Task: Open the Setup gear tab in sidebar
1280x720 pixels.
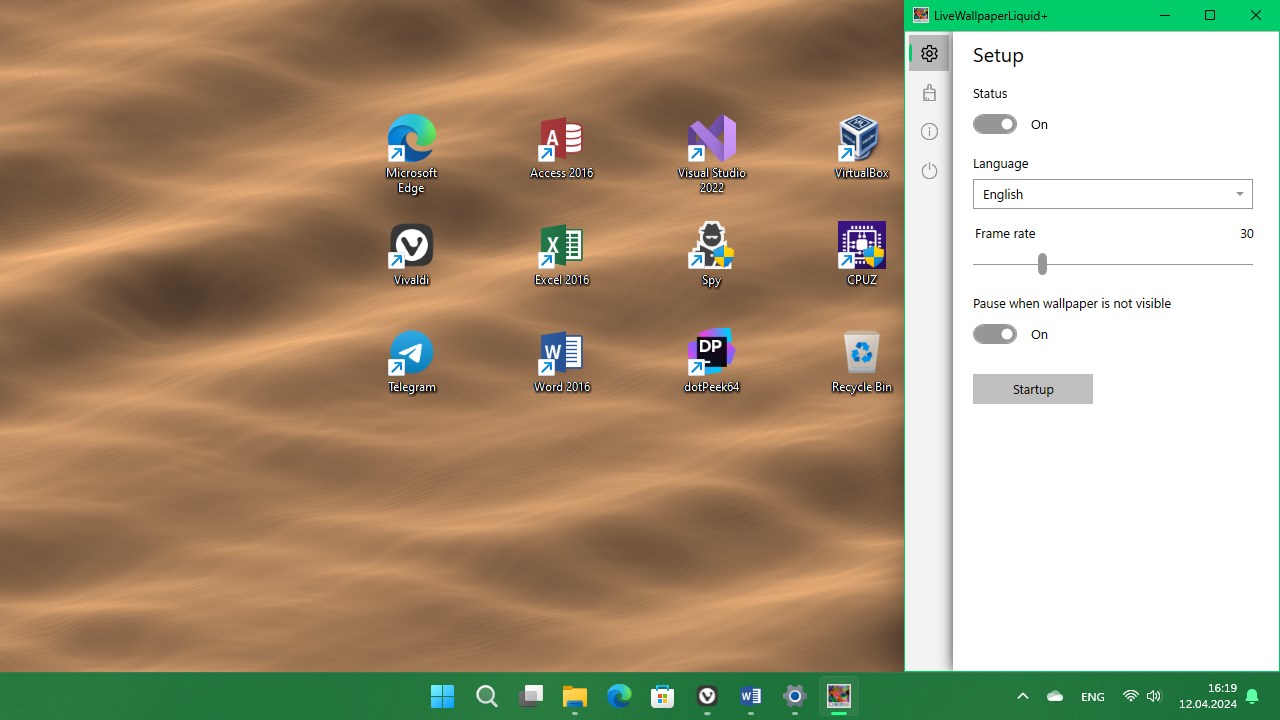Action: 929,54
